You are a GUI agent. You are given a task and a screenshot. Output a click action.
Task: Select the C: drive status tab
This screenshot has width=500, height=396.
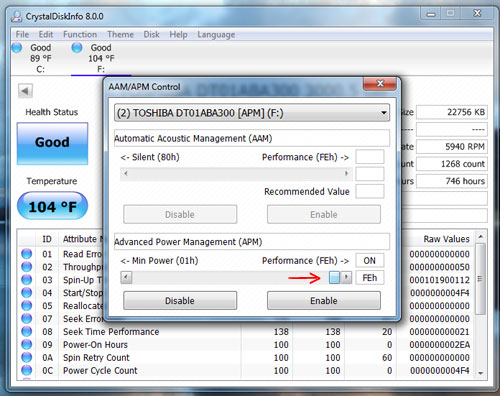40,58
